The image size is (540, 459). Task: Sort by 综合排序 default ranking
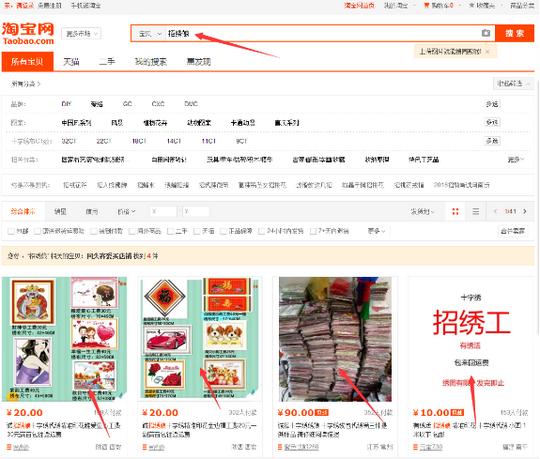pyautogui.click(x=23, y=211)
